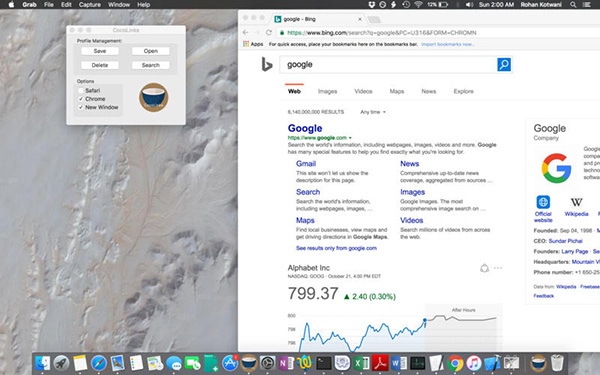Launch Google Chrome from the Dock
The height and width of the screenshot is (375, 600).
coord(455,363)
